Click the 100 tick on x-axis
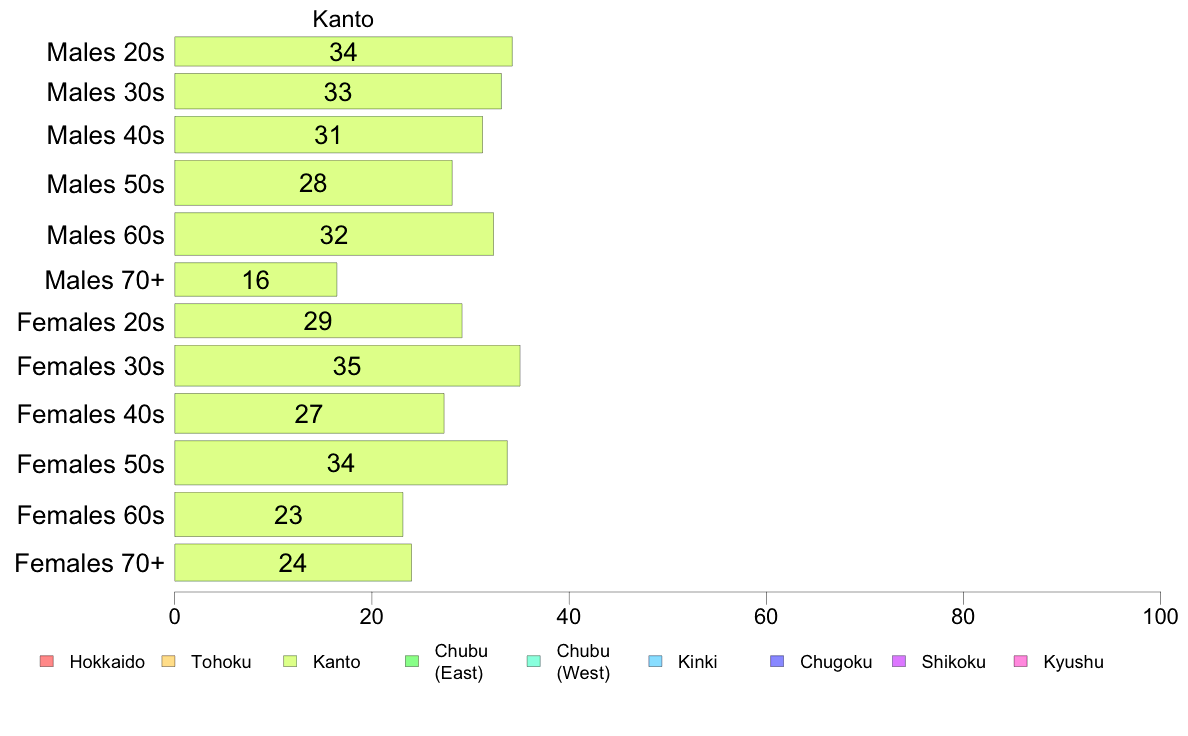This screenshot has height=736, width=1188. click(1160, 616)
